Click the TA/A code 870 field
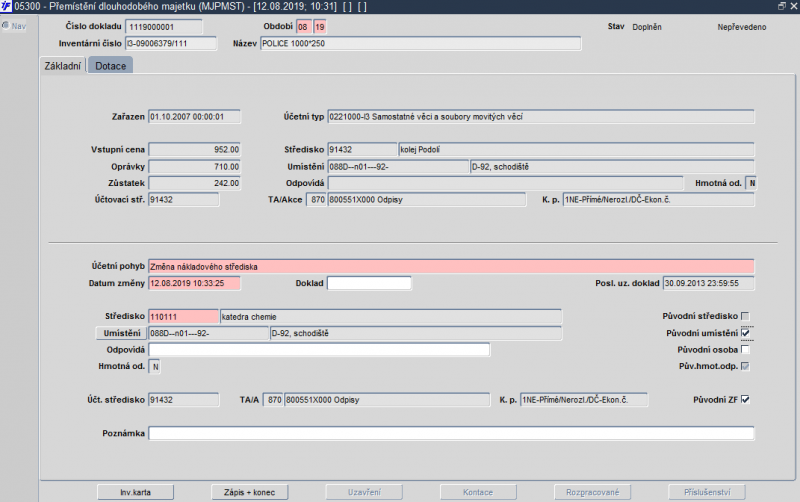This screenshot has width=800, height=502. 273,399
